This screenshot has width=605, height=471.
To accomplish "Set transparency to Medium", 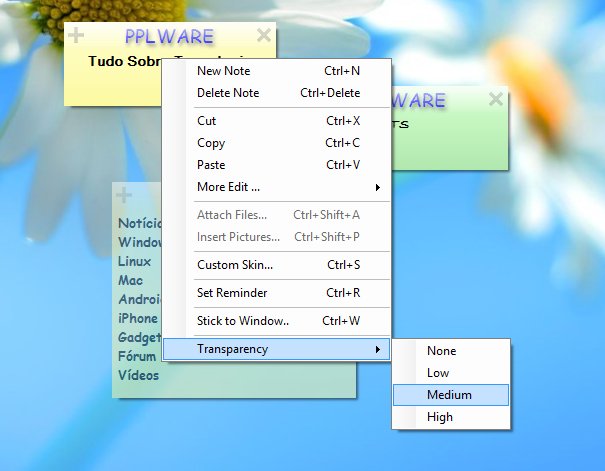I will (x=449, y=395).
